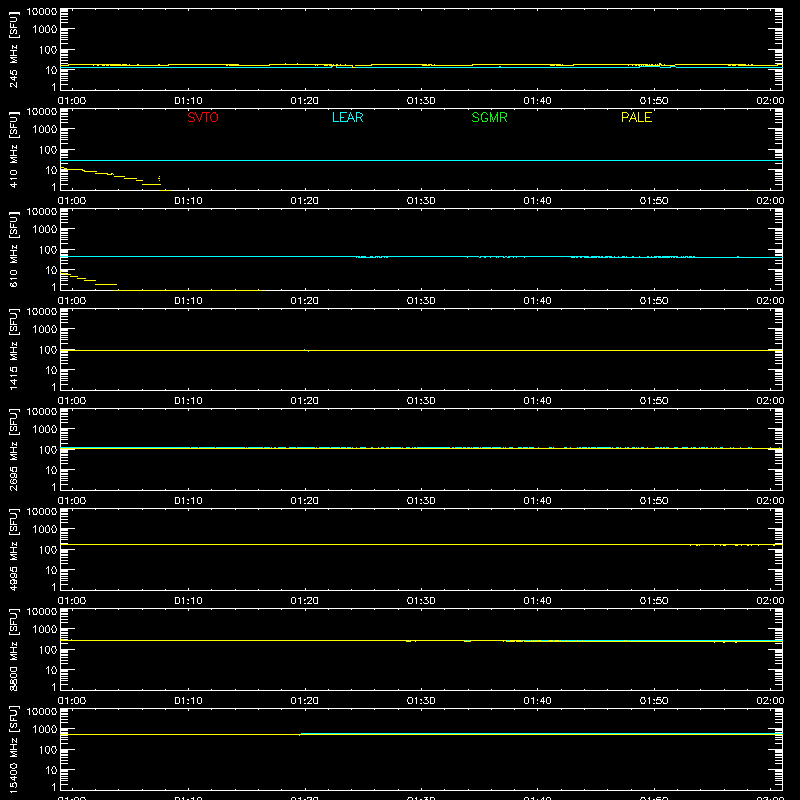Click the cyan LEAR station legend label
This screenshot has width=800, height=800.
pos(347,117)
